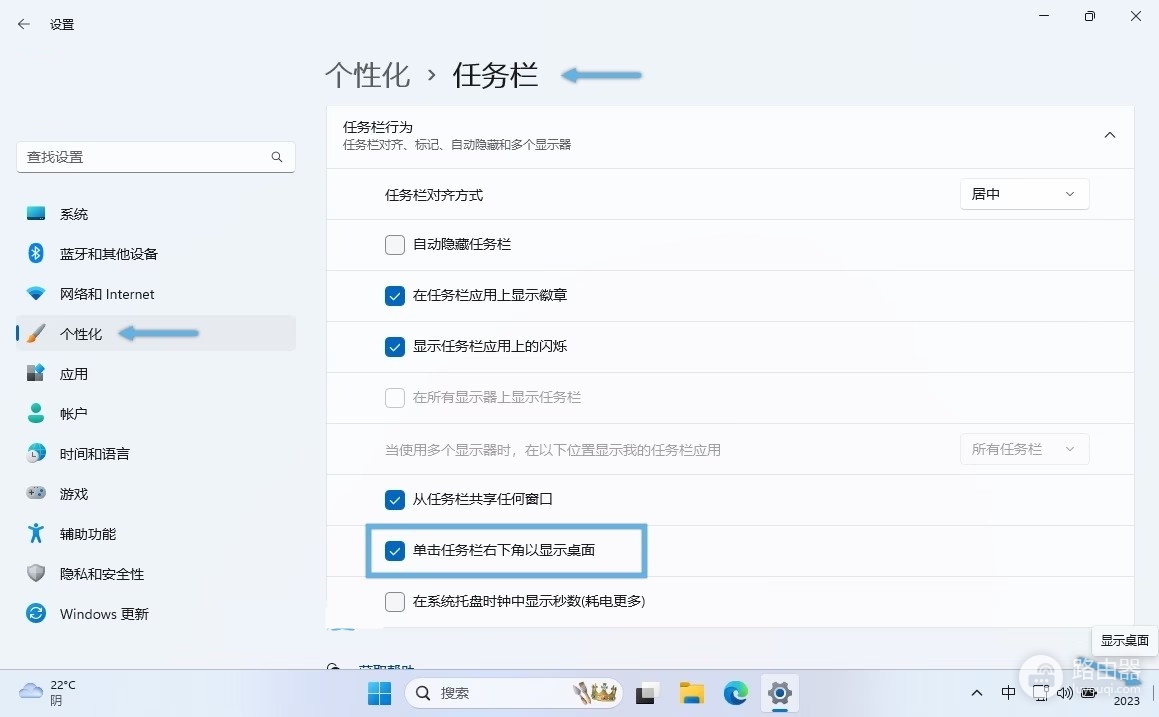Screen dimensions: 1159x717
Task: Click the network icon in system tray
Action: coord(1041,693)
